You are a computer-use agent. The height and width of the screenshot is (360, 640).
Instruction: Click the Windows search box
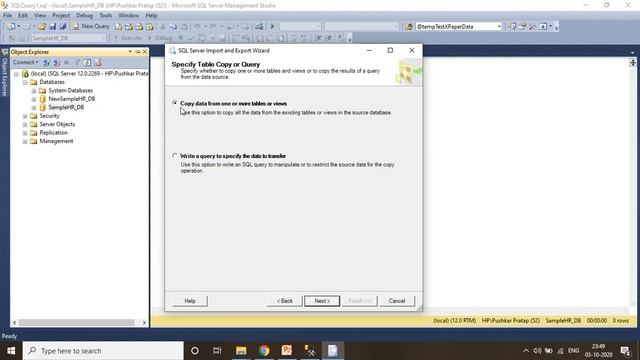(103, 350)
